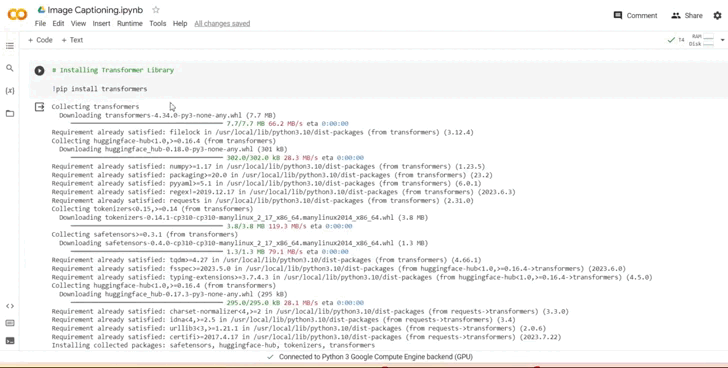The width and height of the screenshot is (728, 368).
Task: Click the !pip install transformers code line
Action: (x=100, y=89)
